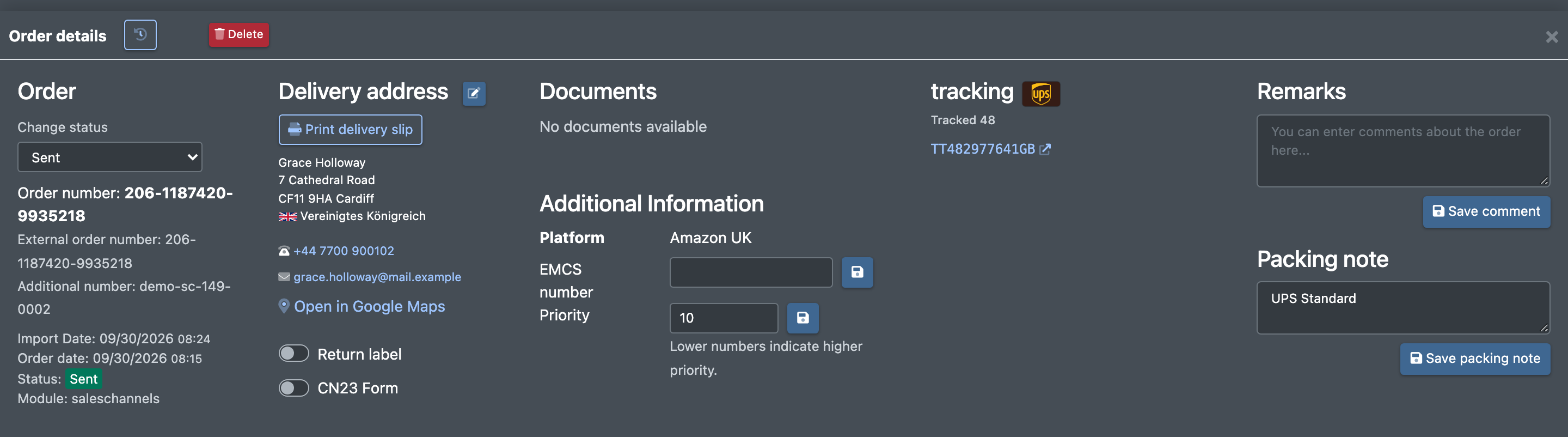Screen dimensions: 1568x437
Task: Enable the Return label switch
Action: [294, 354]
